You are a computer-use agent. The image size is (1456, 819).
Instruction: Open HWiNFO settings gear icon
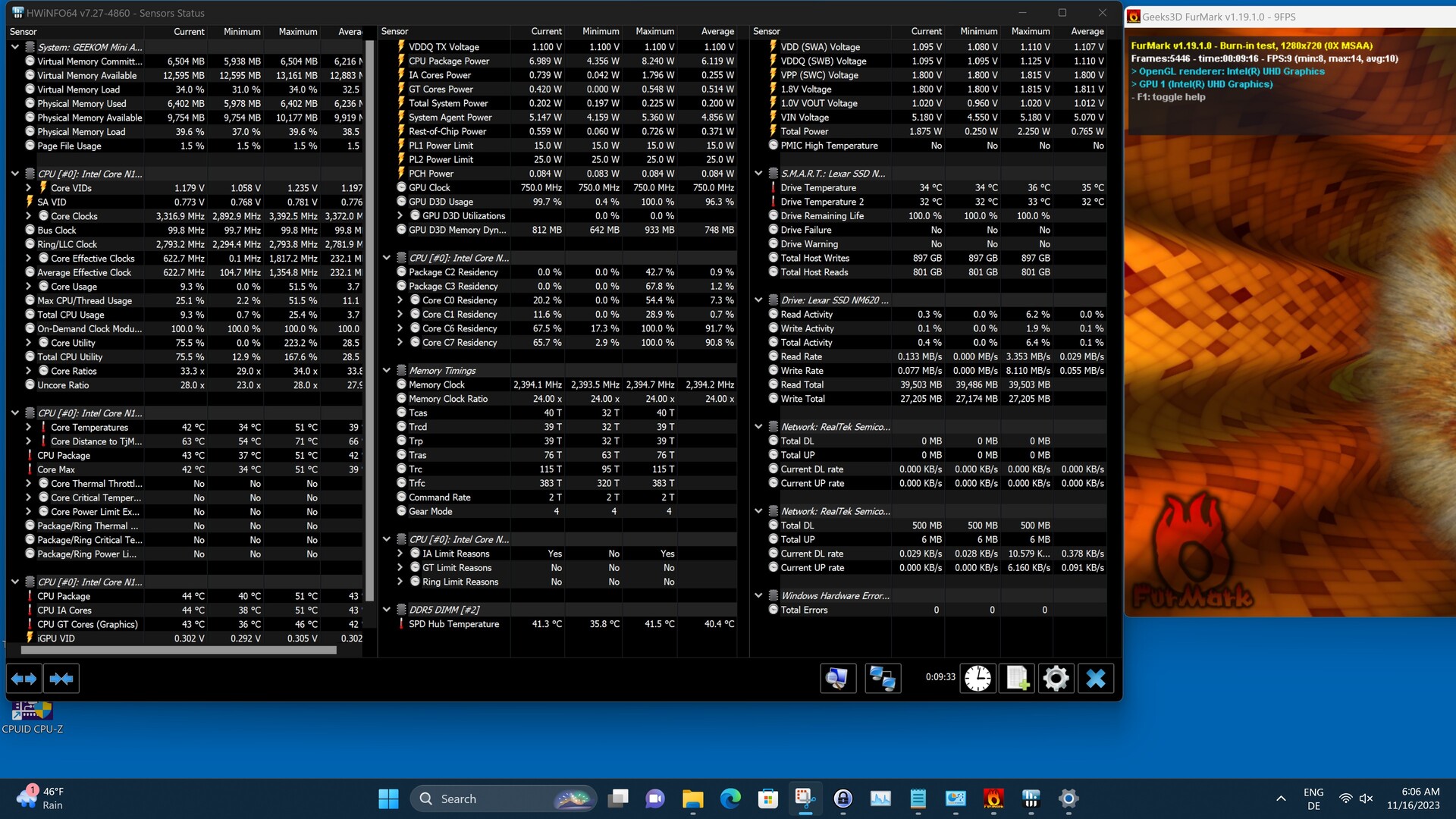pyautogui.click(x=1056, y=678)
